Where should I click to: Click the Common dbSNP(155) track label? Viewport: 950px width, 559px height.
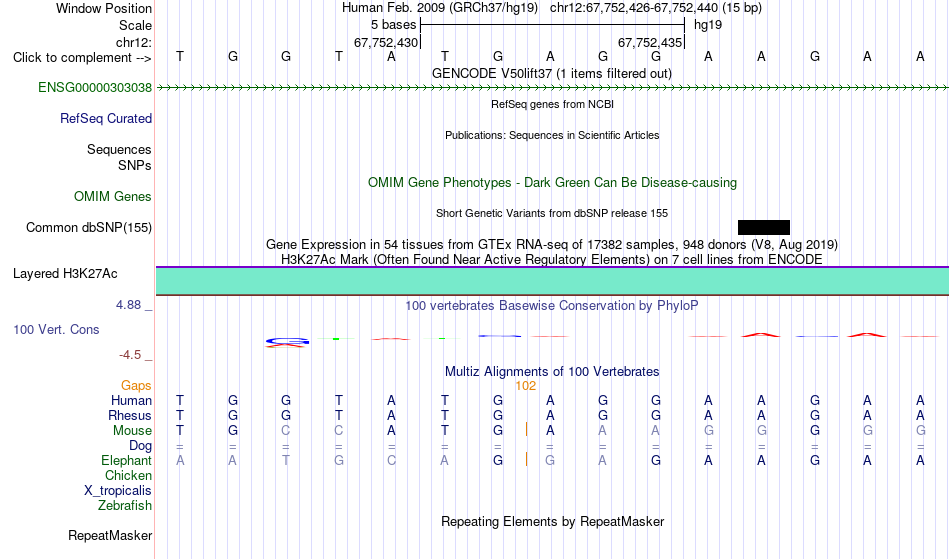tap(89, 228)
